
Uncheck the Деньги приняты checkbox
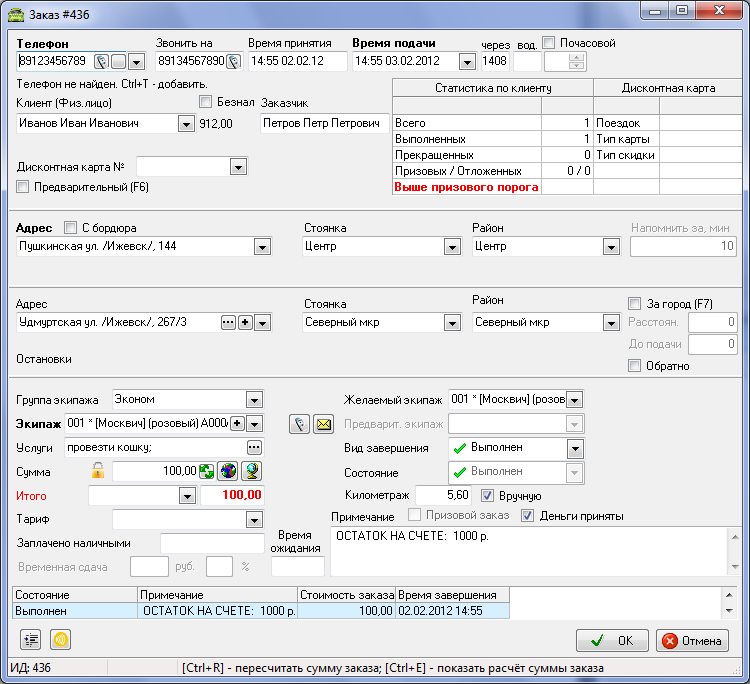[x=528, y=516]
